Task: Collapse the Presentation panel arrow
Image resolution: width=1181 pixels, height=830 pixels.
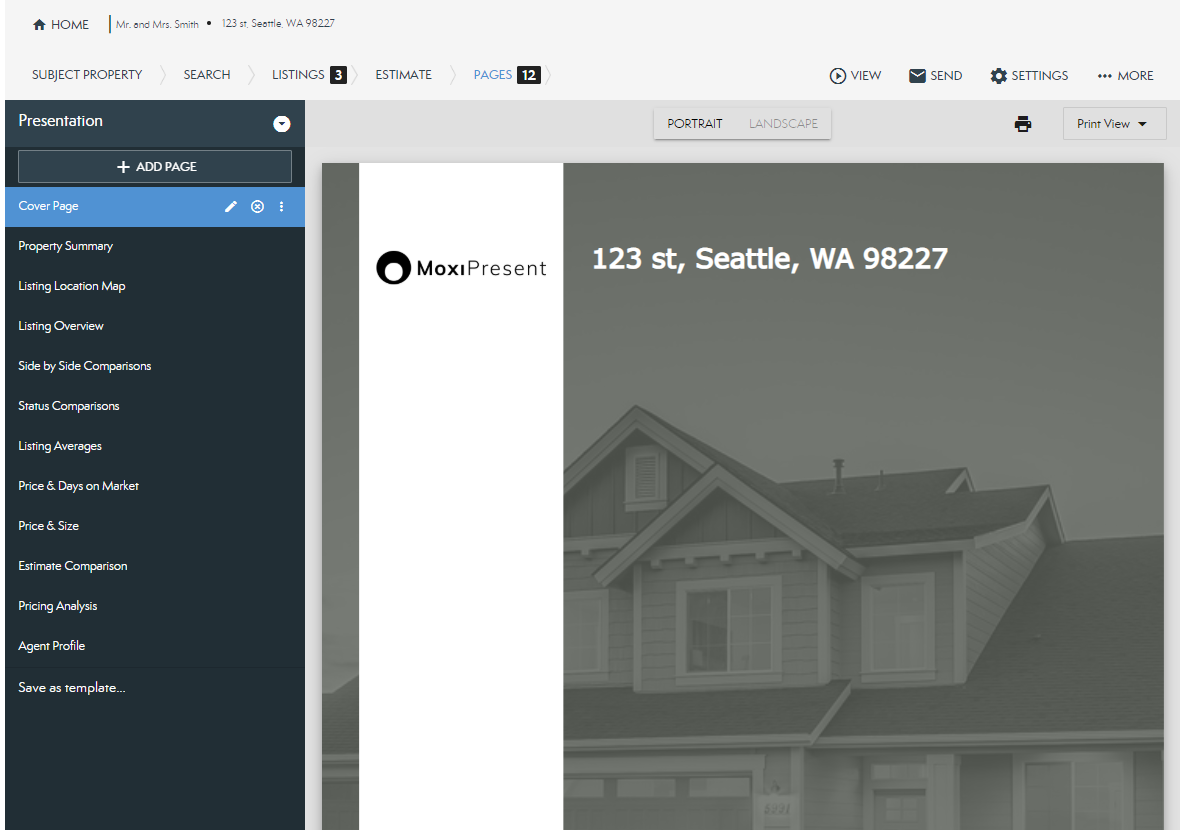Action: click(x=282, y=124)
